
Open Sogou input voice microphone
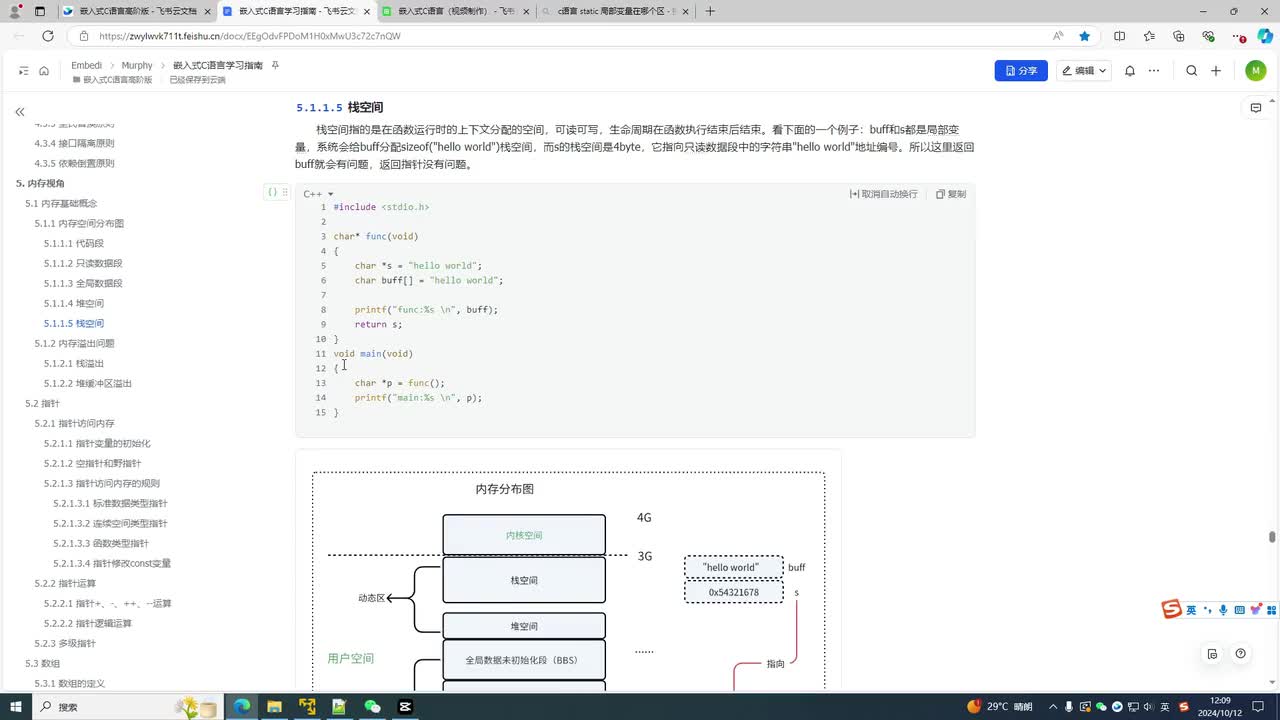pos(1223,610)
